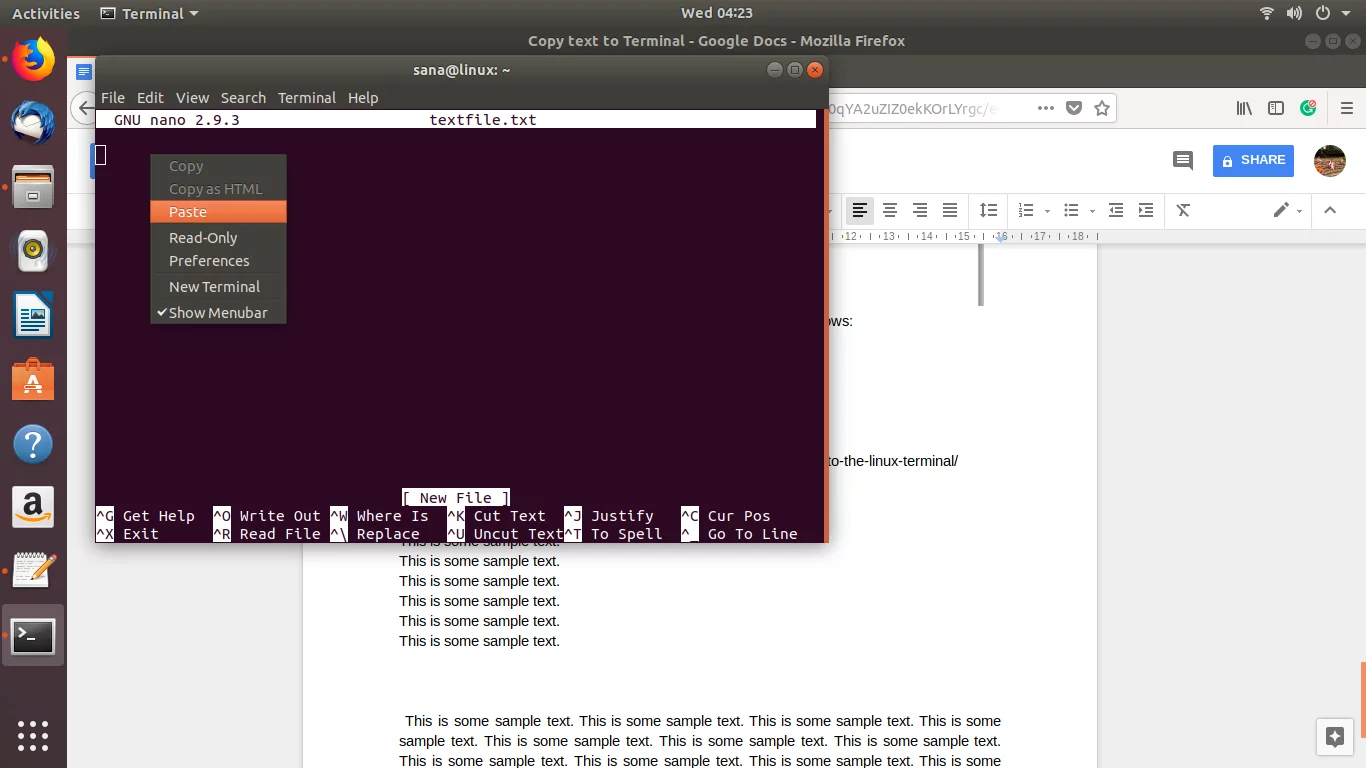The width and height of the screenshot is (1366, 768).
Task: Increase indent using toolbar icon
Action: point(1146,210)
